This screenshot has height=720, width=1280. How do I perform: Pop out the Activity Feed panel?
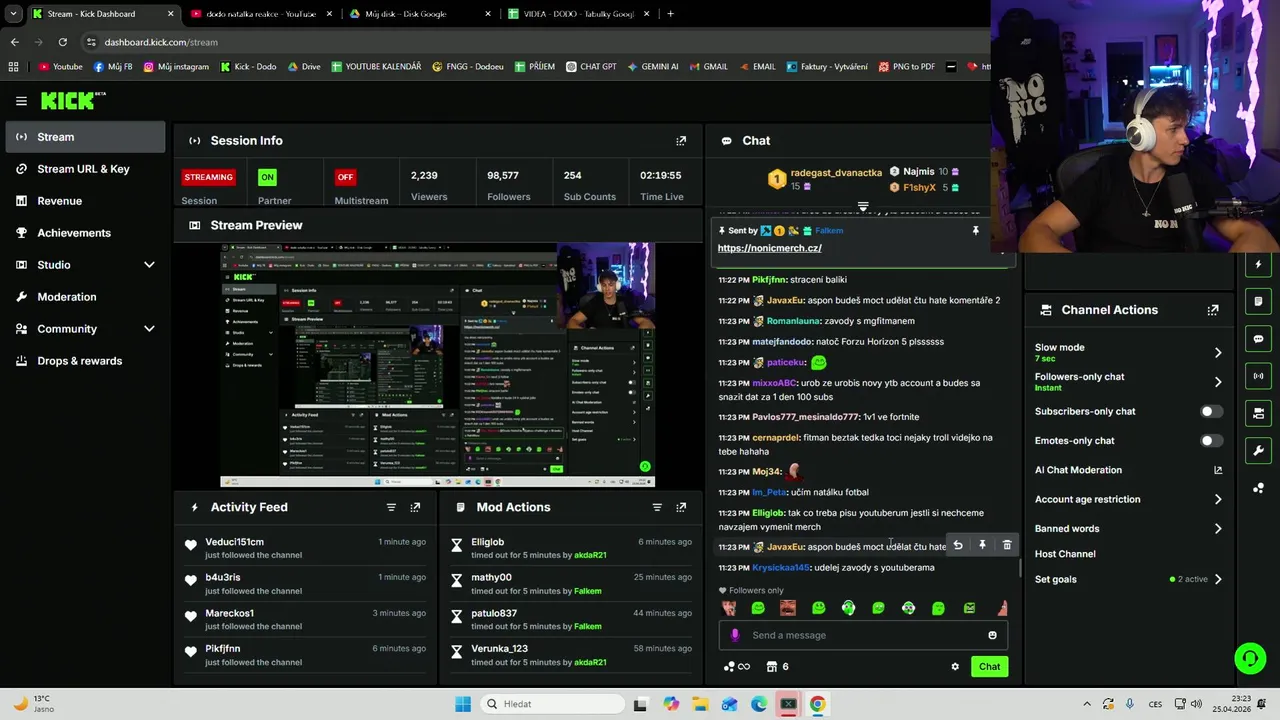click(415, 508)
